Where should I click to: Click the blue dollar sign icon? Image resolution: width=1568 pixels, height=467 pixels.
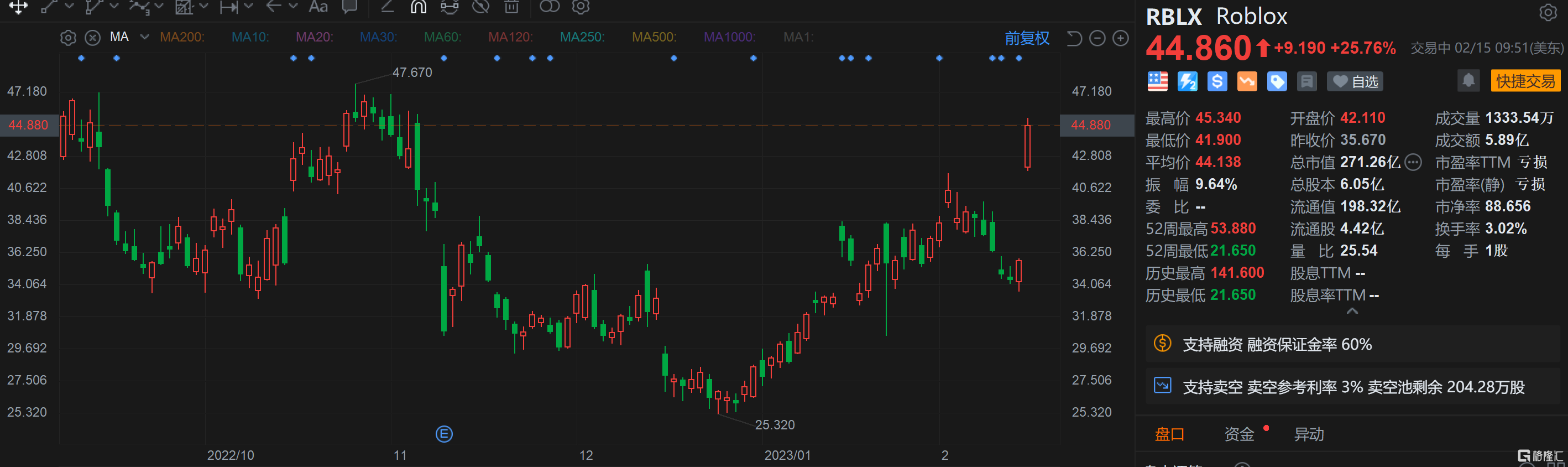pos(1217,81)
